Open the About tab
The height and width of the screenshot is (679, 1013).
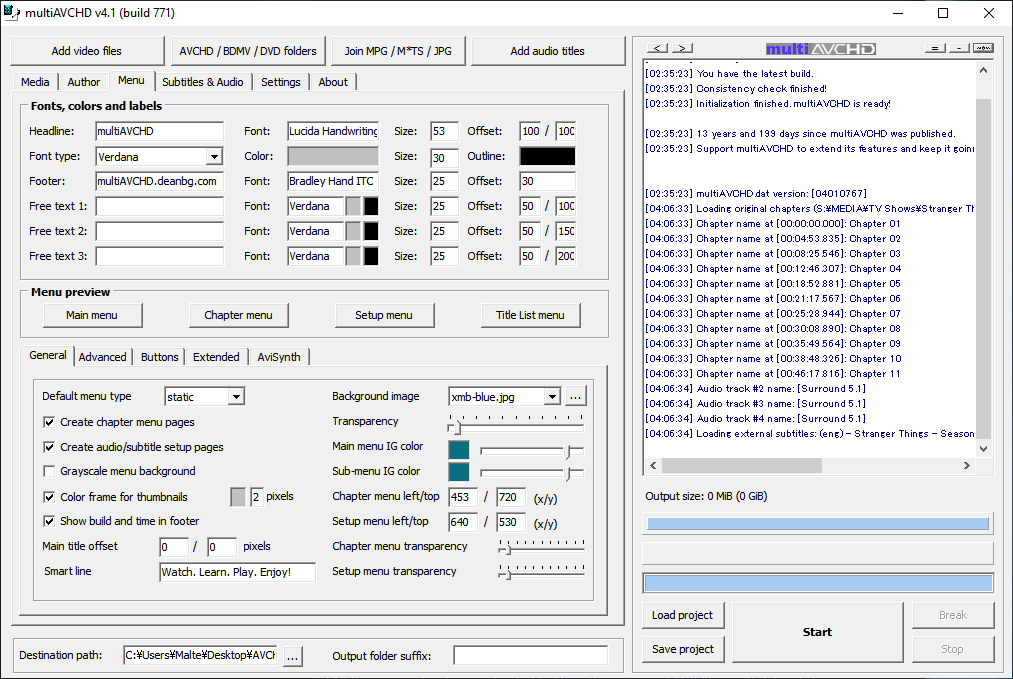tap(333, 82)
